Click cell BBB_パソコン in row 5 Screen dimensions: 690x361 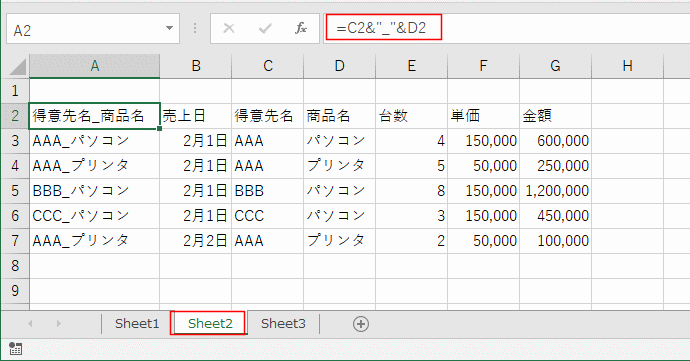(94, 191)
